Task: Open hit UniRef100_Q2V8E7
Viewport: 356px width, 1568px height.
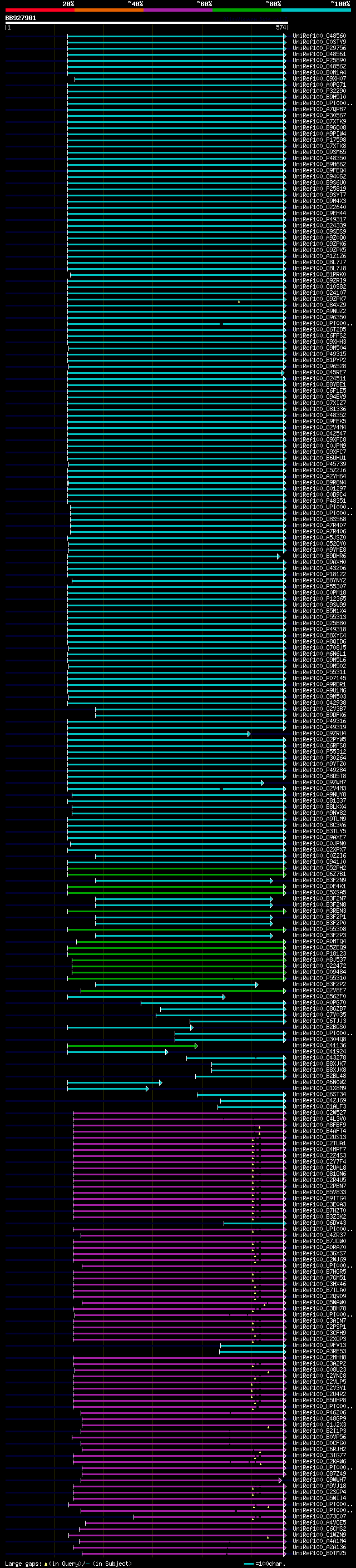Action: pos(319,990)
